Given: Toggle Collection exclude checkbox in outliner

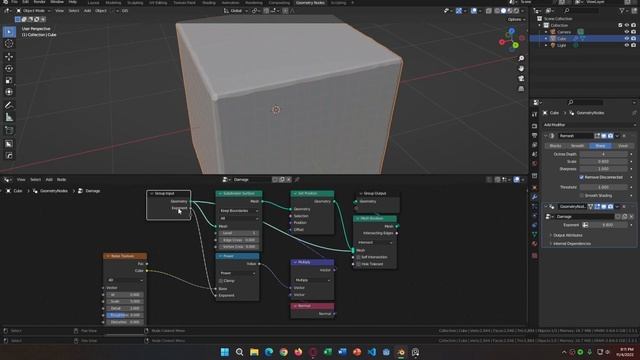Looking at the screenshot, I should click(x=620, y=25).
